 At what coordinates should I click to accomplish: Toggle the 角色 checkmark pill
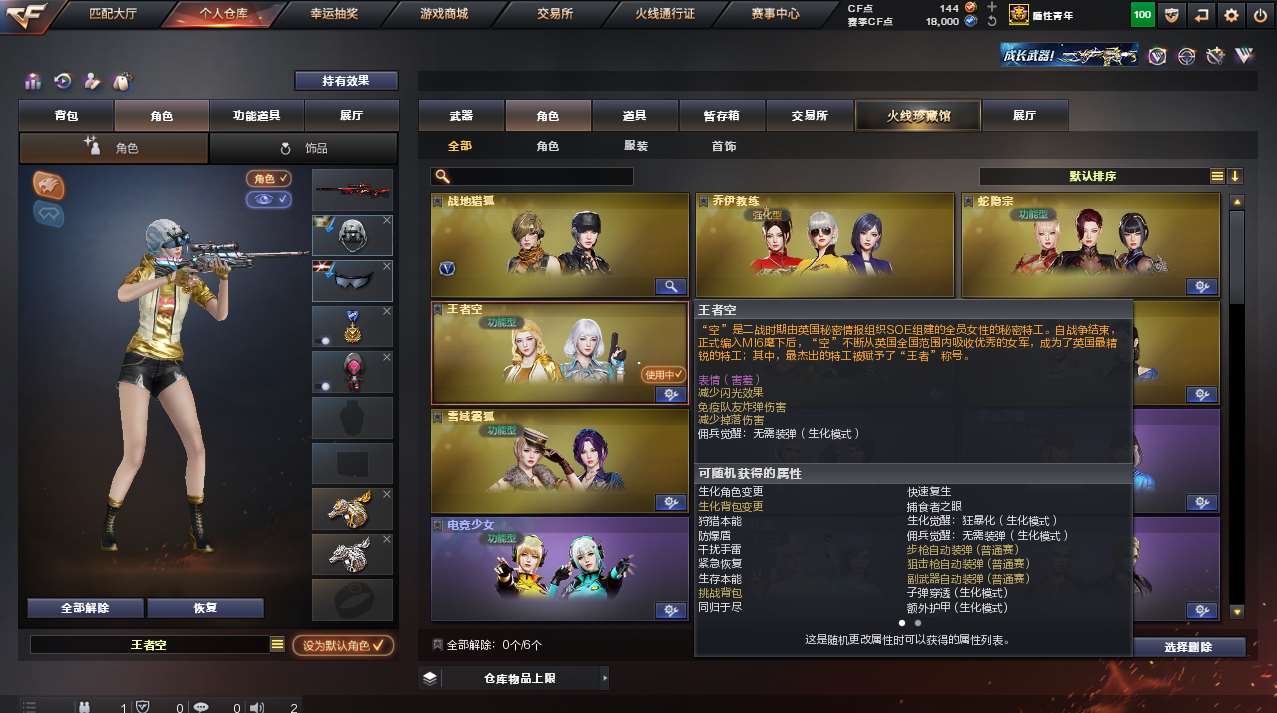[269, 178]
